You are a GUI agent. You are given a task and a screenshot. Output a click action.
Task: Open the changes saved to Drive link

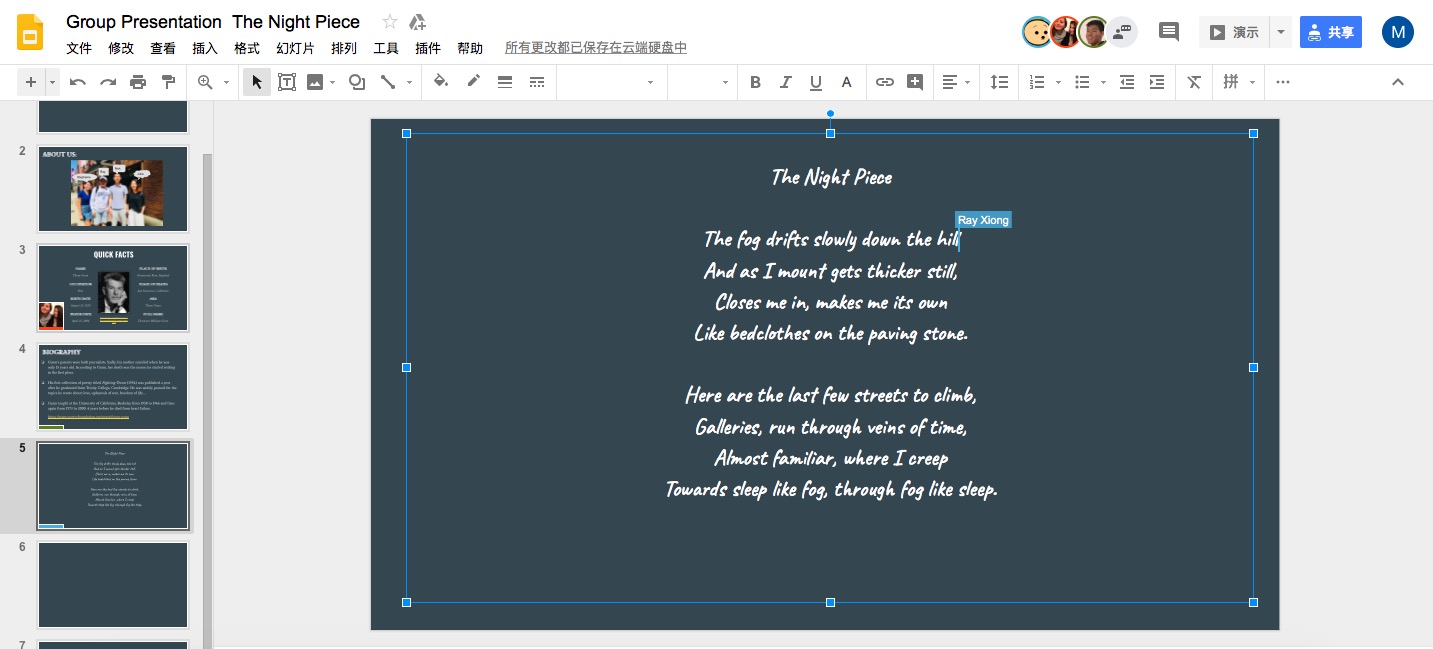(x=595, y=48)
